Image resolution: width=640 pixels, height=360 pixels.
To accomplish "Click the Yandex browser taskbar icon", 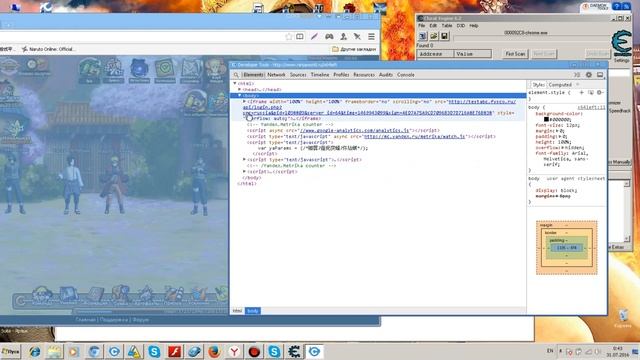I will tap(234, 351).
